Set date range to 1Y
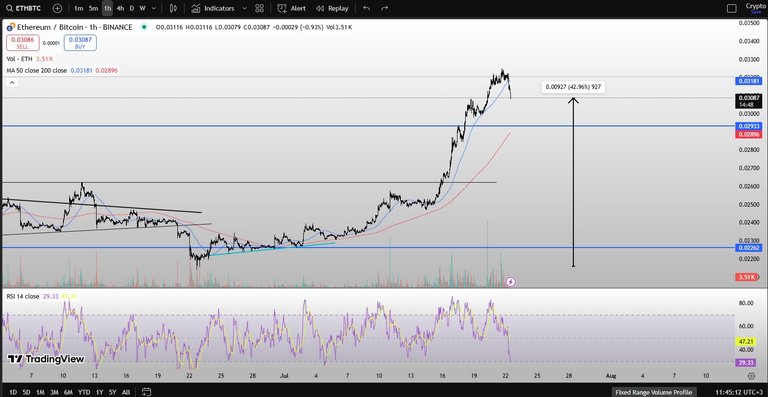 tap(99, 392)
